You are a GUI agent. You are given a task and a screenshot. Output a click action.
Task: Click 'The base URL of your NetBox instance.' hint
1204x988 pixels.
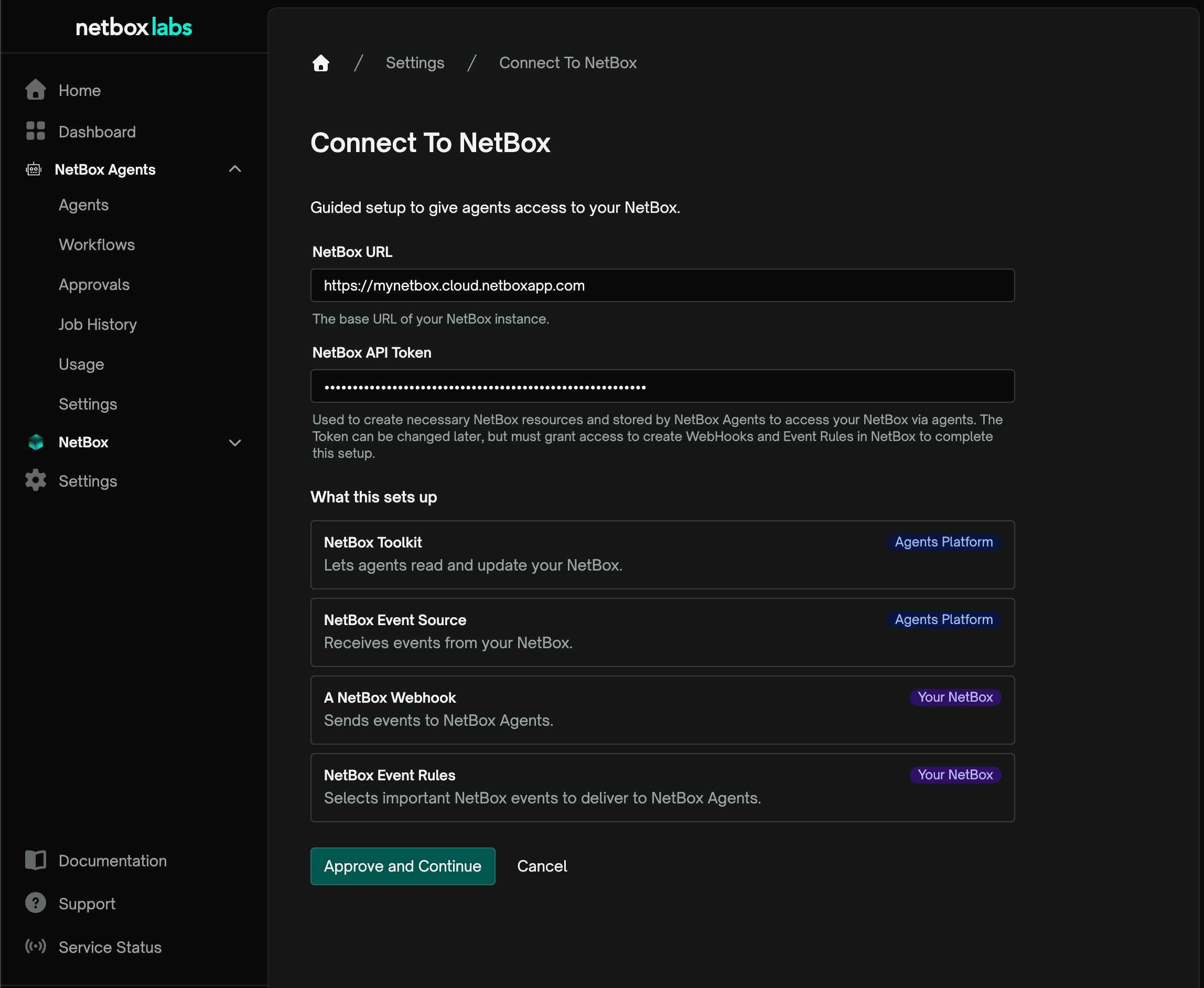(x=431, y=319)
